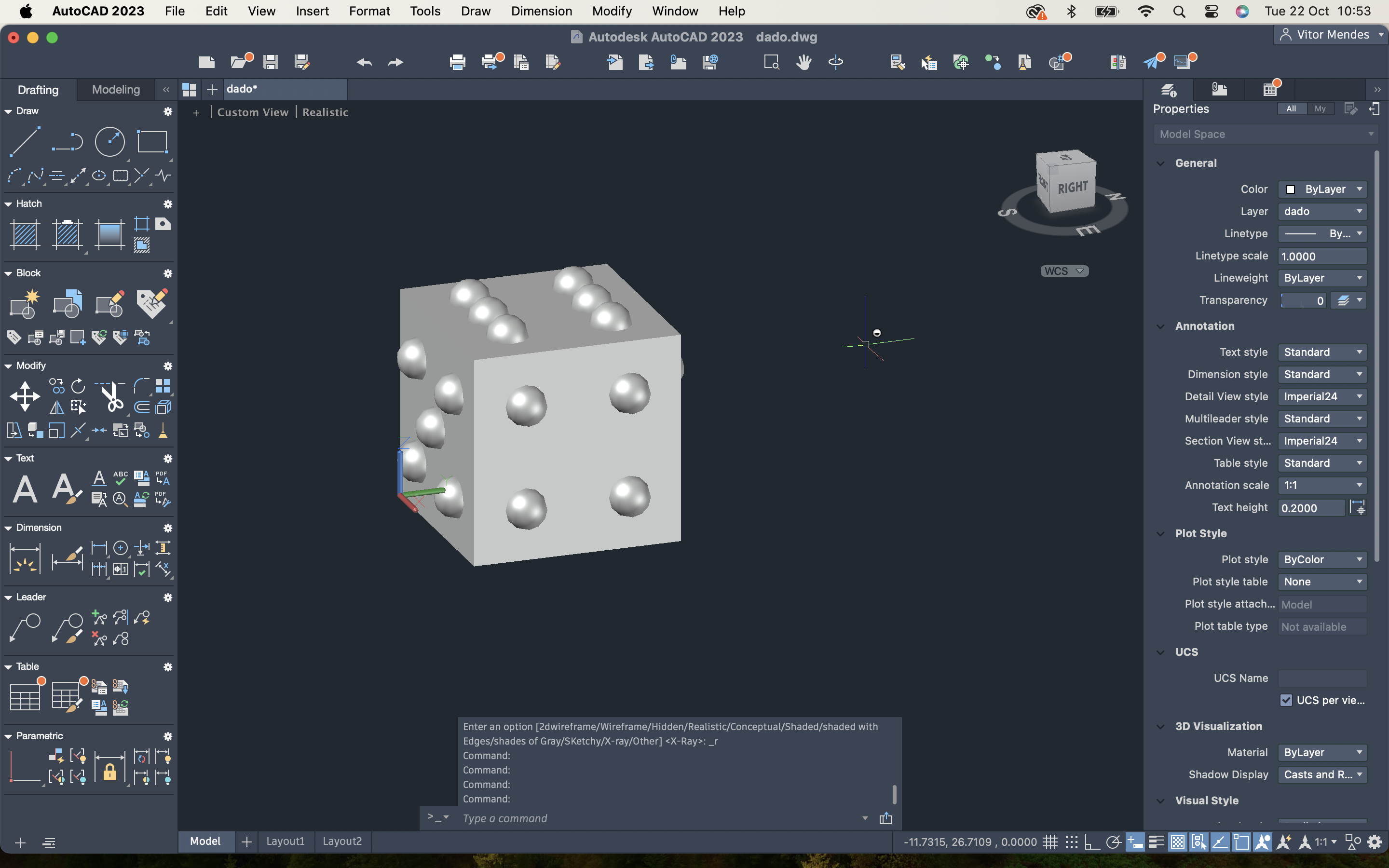Screen dimensions: 1389x868
Task: Select the Circle tool
Action: (x=109, y=142)
